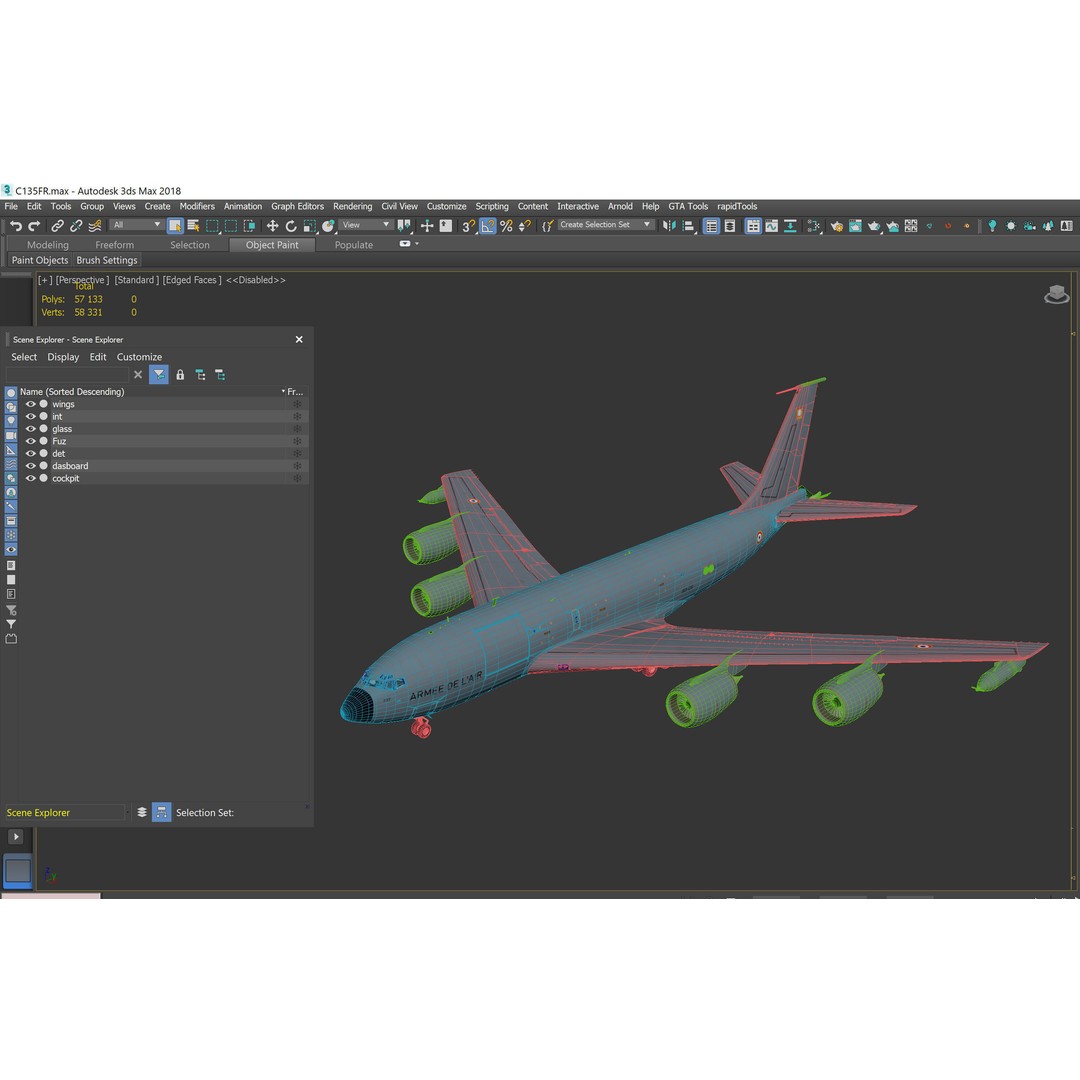Toggle Window/Crossing selection mode

tap(249, 225)
